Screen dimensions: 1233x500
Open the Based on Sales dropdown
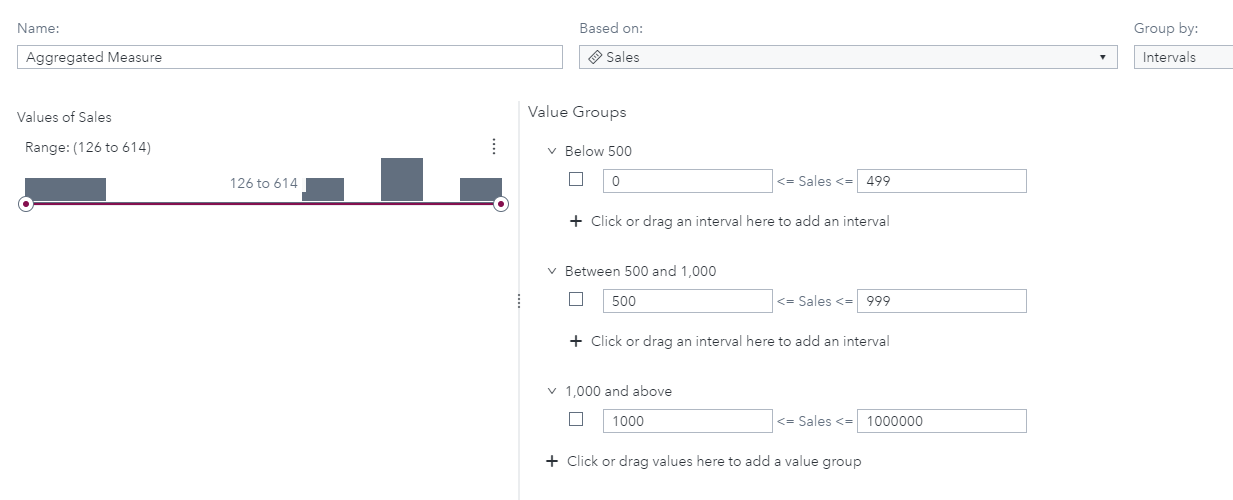1102,58
